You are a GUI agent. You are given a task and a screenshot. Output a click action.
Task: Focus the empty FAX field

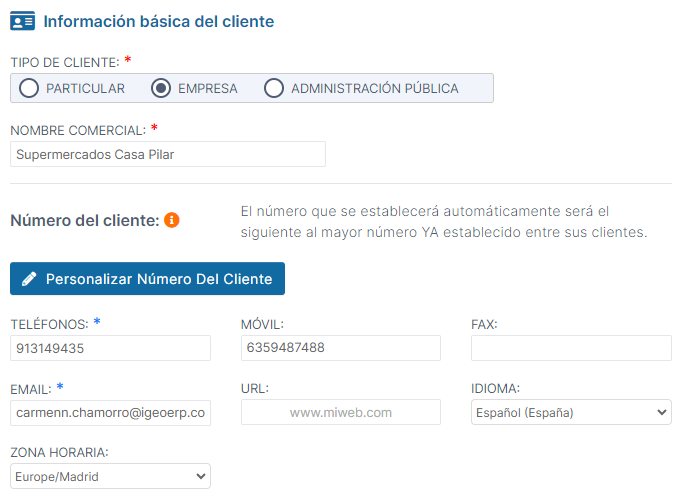(x=570, y=348)
